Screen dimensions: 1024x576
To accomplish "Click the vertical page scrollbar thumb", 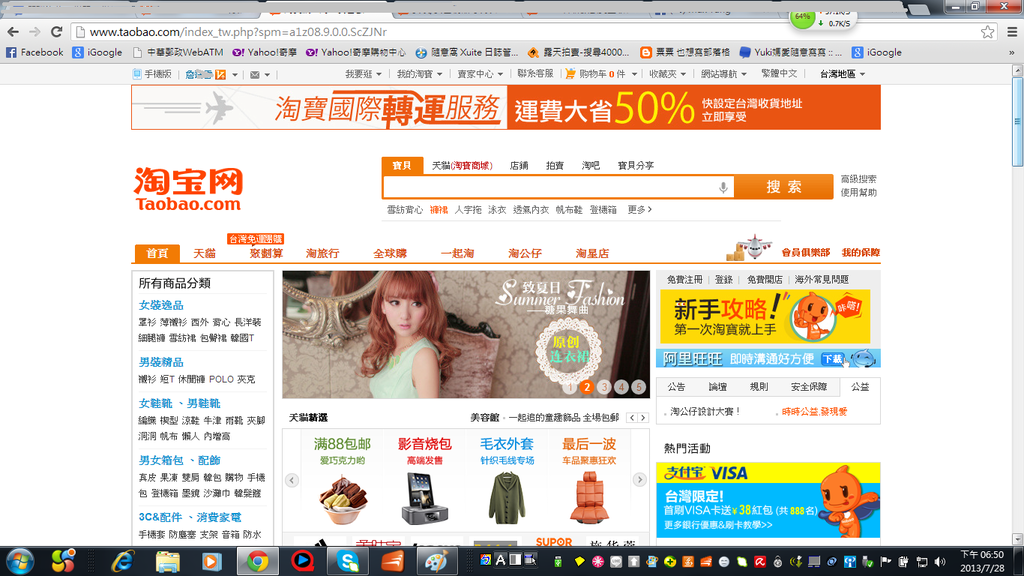I will (x=1017, y=121).
